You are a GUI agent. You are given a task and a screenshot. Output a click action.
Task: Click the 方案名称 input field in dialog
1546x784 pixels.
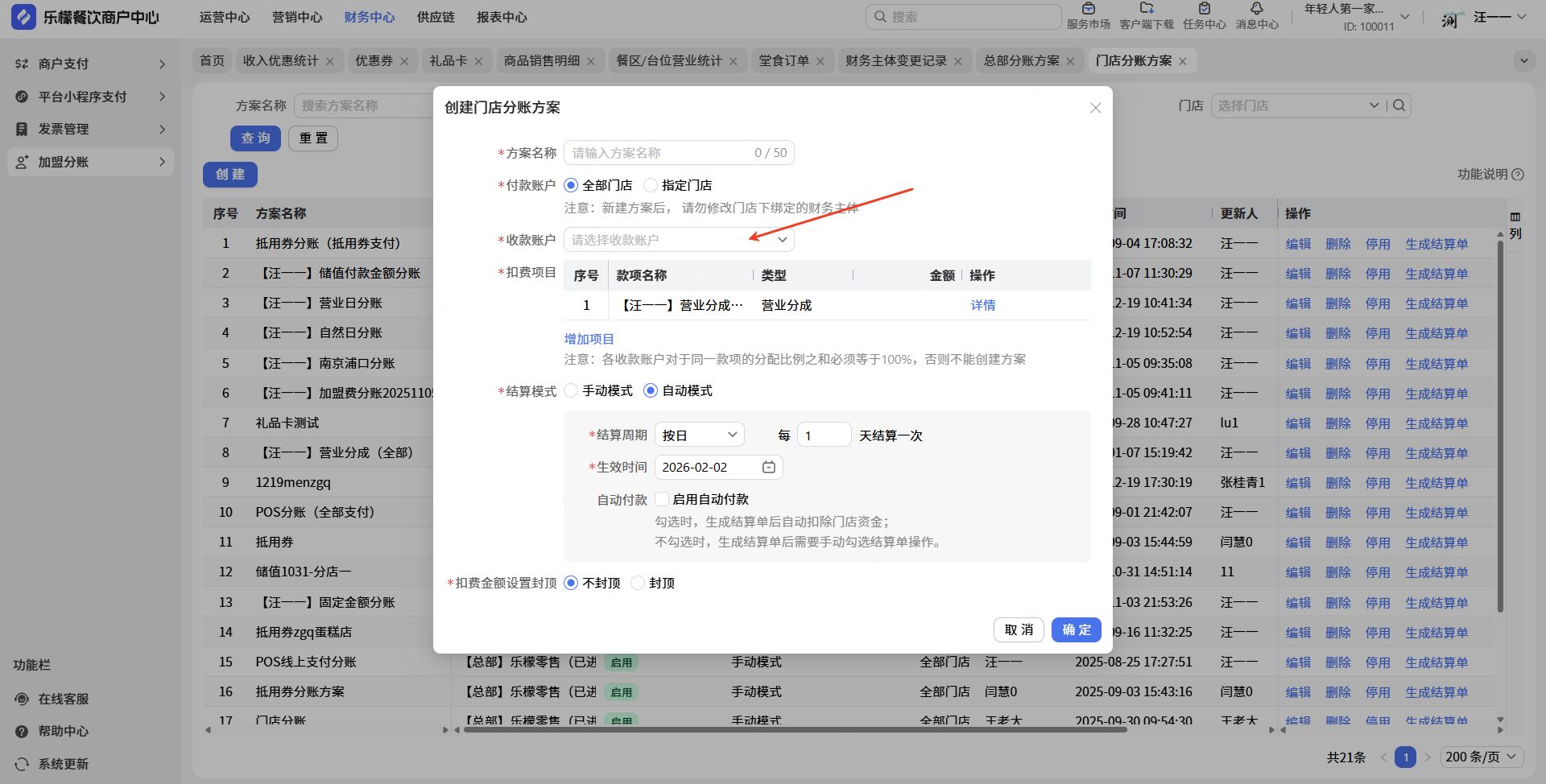660,153
